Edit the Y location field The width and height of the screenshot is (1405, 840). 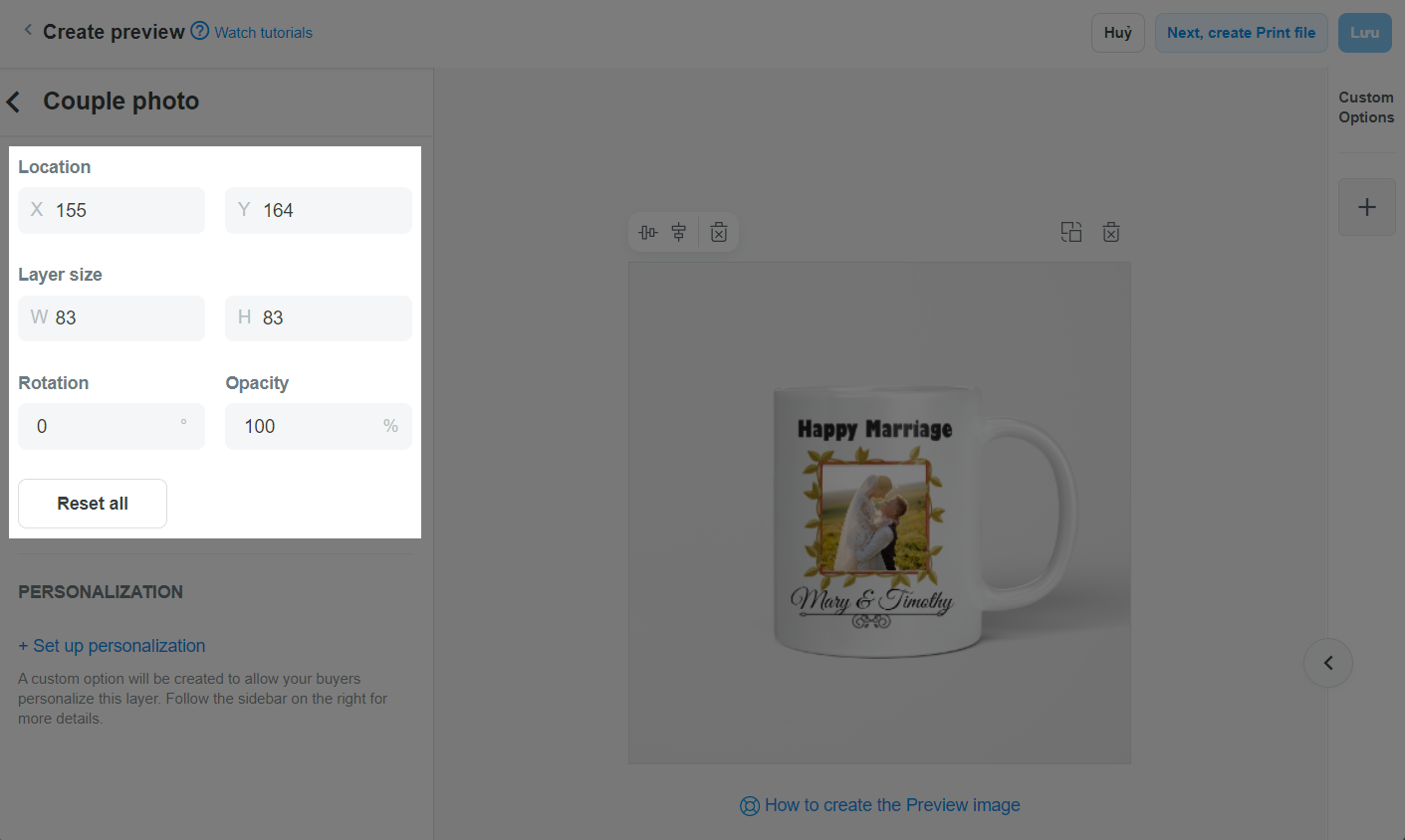pyautogui.click(x=319, y=210)
